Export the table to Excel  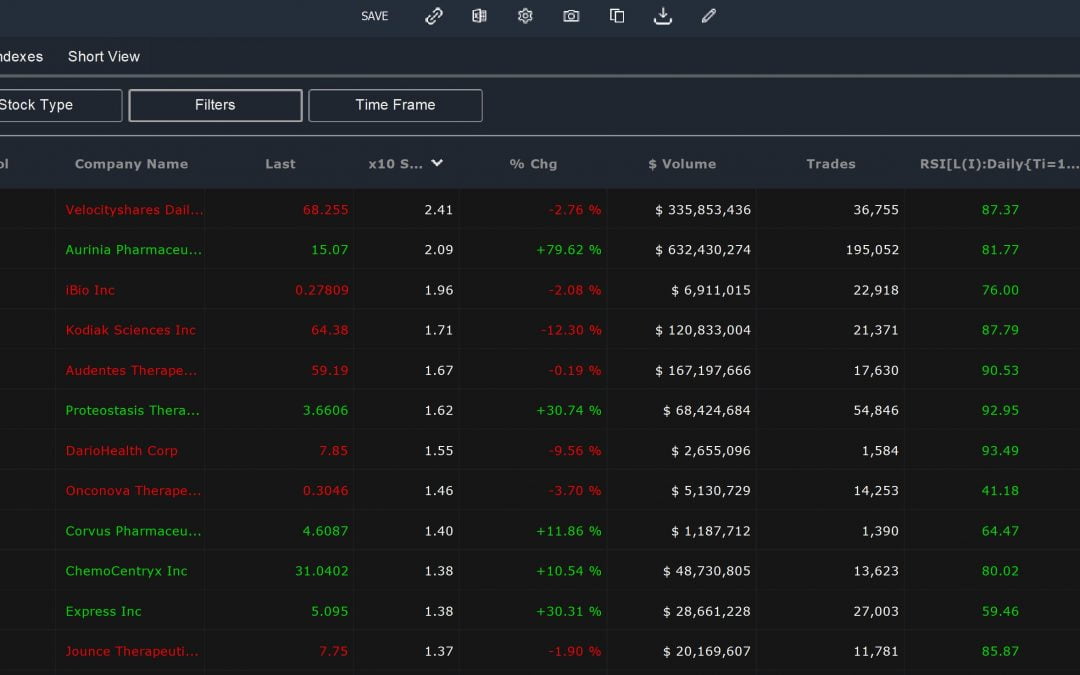479,16
